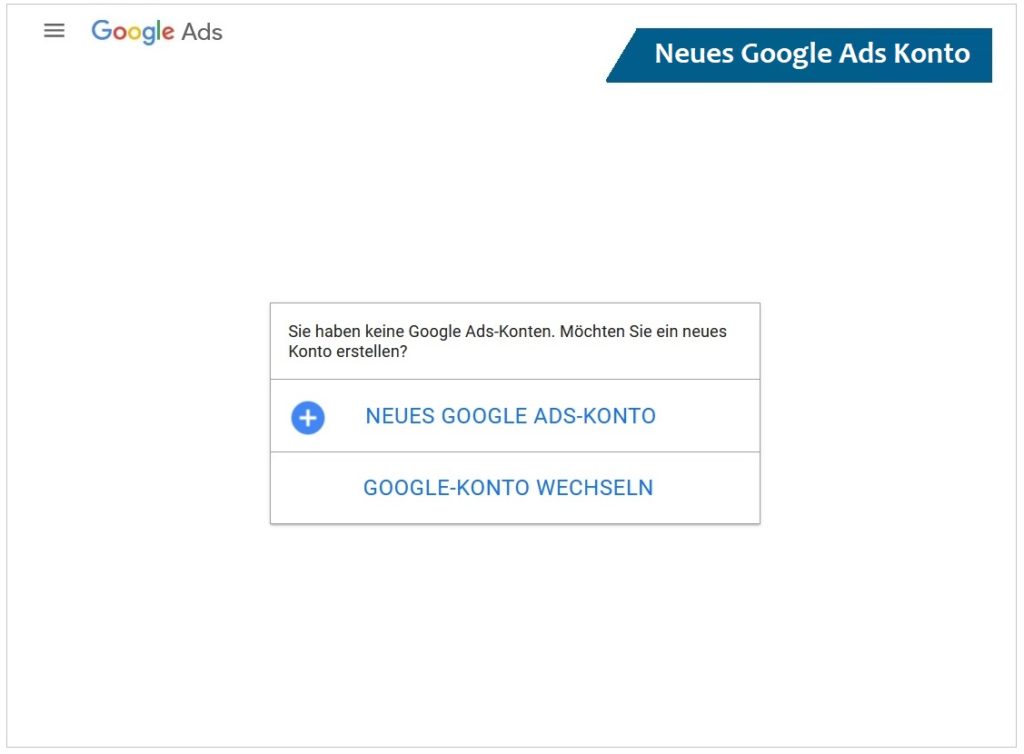This screenshot has height=754, width=1024.
Task: Click the 'Sie haben keine Google Ads-Konten' message
Action: [507, 341]
